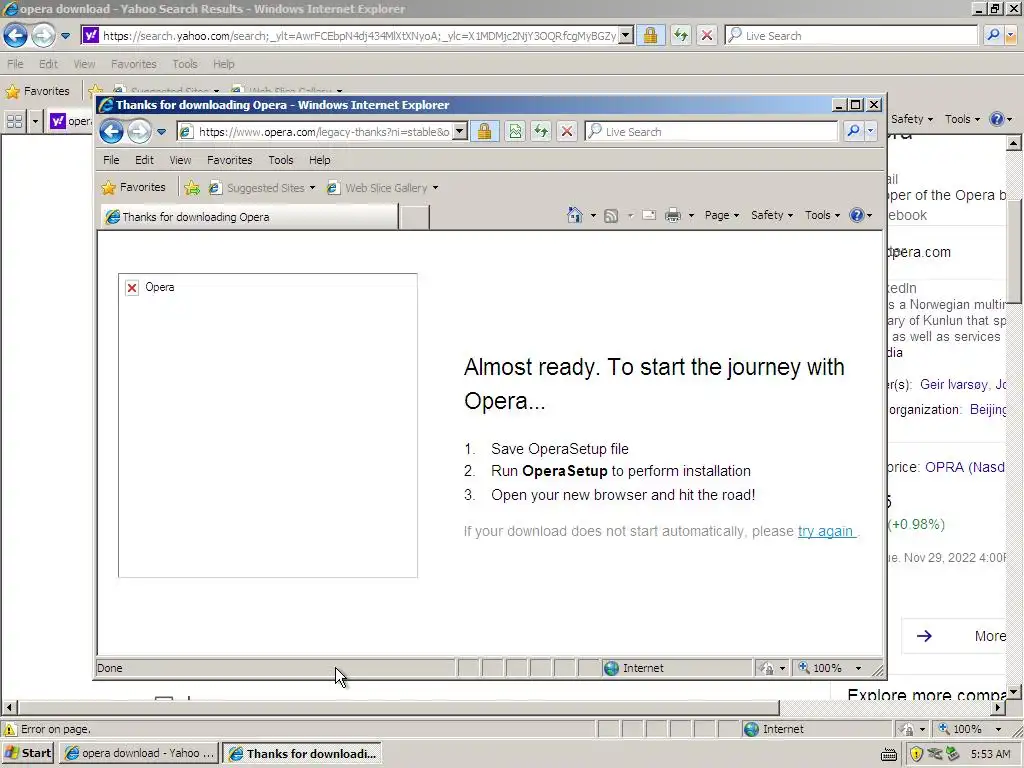Go back in the Opera download window
The width and height of the screenshot is (1024, 768).
coord(112,132)
